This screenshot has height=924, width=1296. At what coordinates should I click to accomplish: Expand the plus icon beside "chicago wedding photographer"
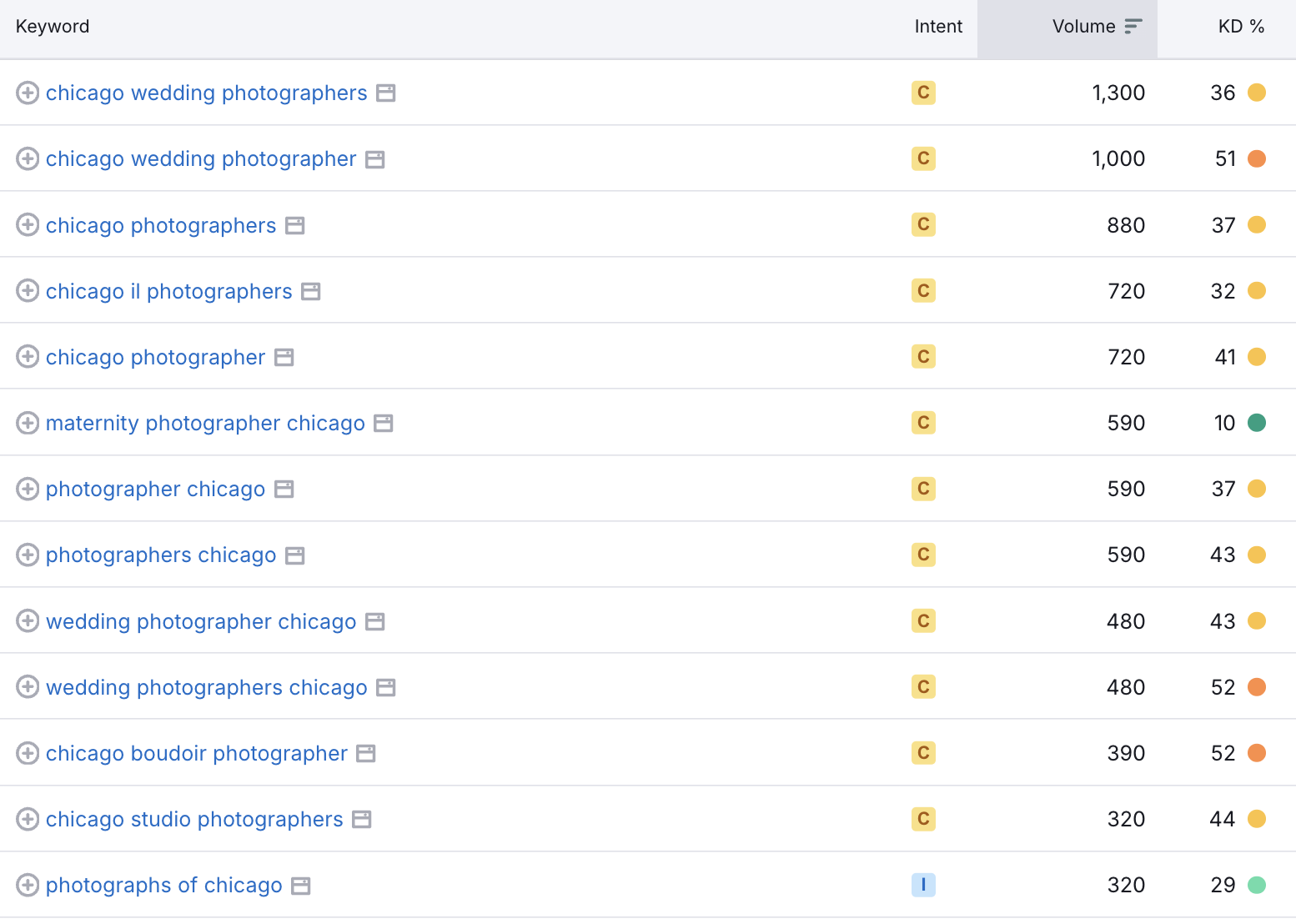click(x=28, y=158)
